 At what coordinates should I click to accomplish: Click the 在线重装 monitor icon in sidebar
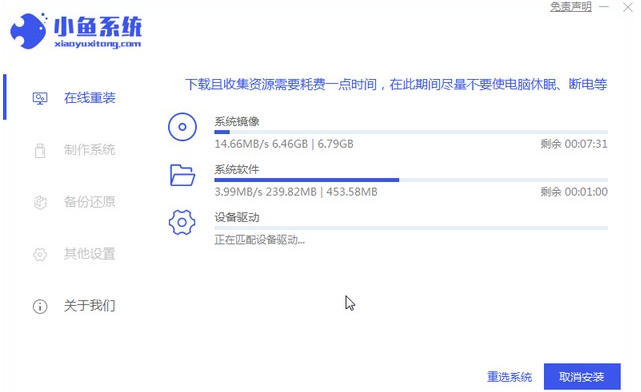[x=40, y=98]
